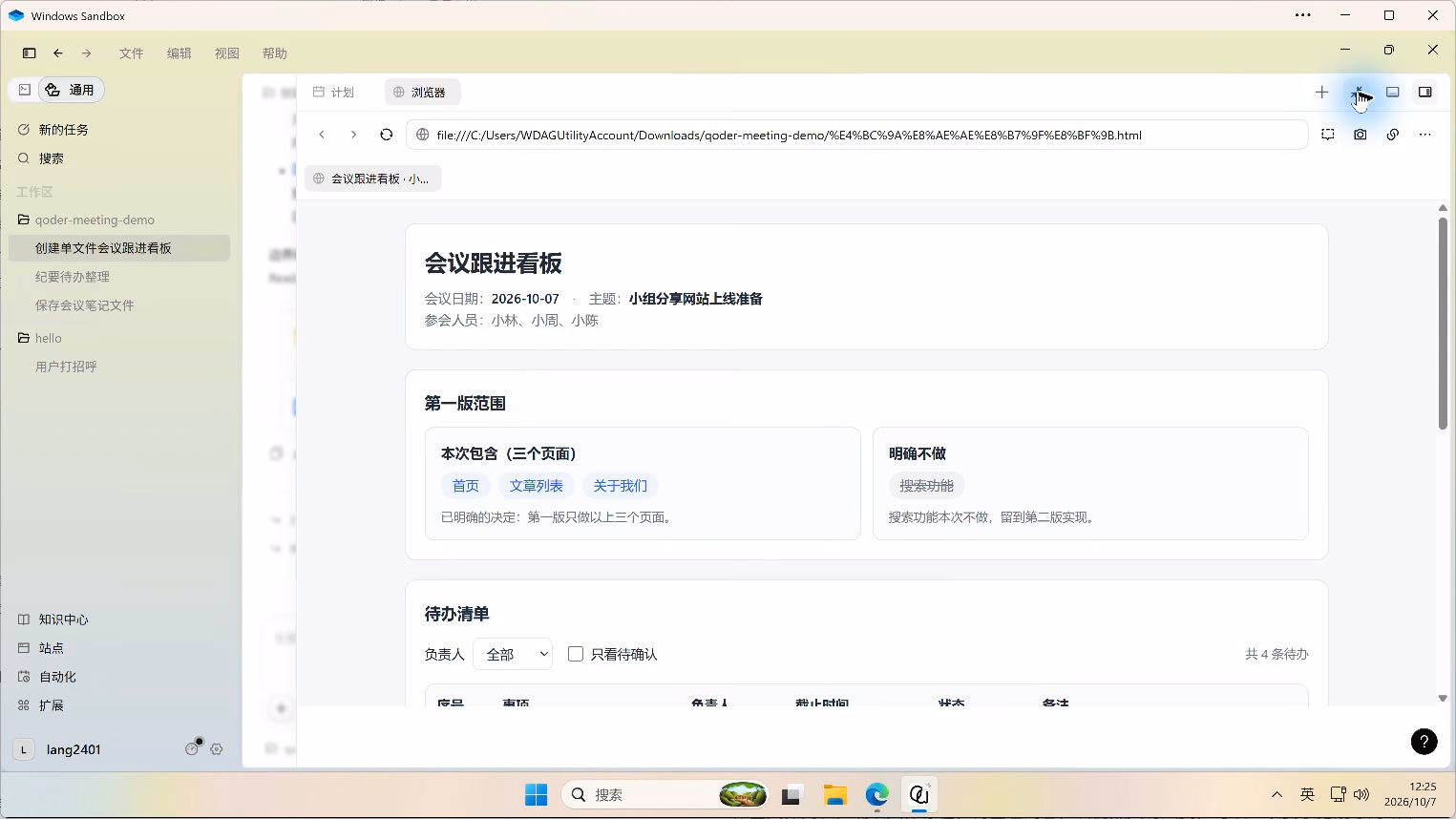Image resolution: width=1456 pixels, height=819 pixels.
Task: Open the 视图 menu
Action: pyautogui.click(x=227, y=53)
